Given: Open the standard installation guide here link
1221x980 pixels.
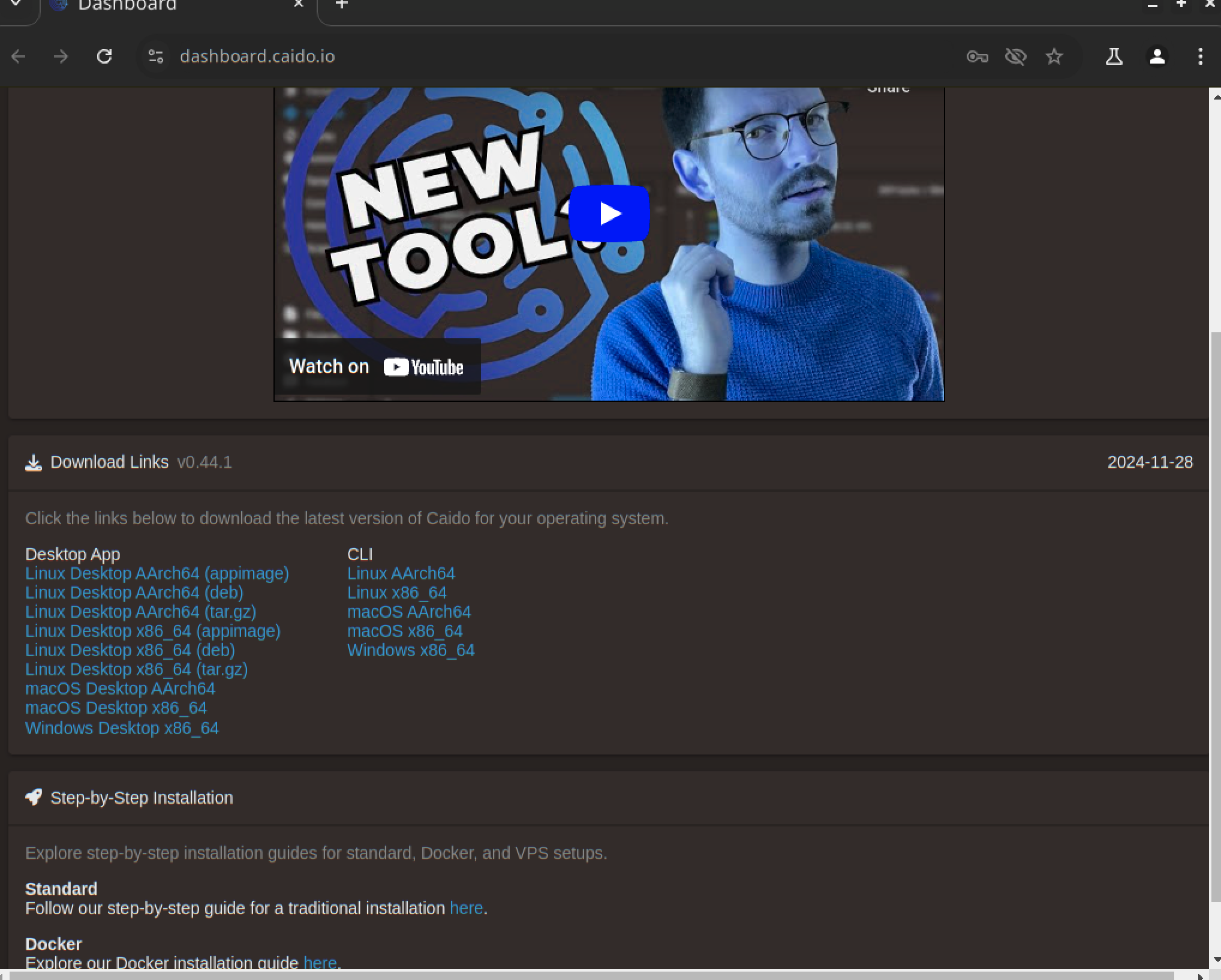Looking at the screenshot, I should pos(466,908).
